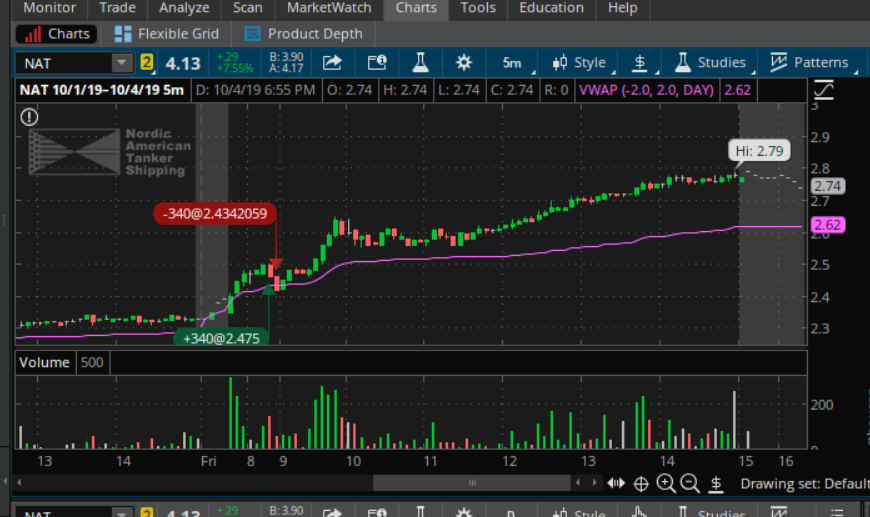Click the lower chart's list menu icon

click(837, 513)
